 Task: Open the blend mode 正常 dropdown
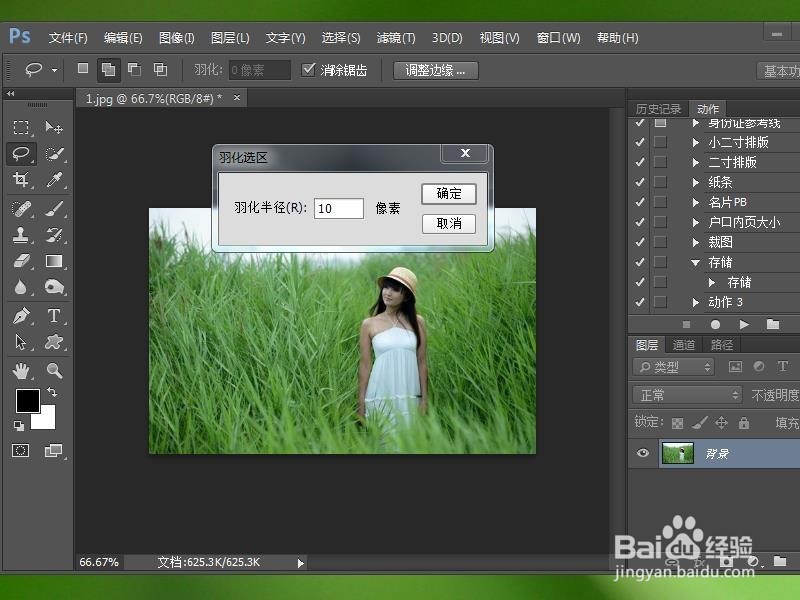pyautogui.click(x=687, y=395)
